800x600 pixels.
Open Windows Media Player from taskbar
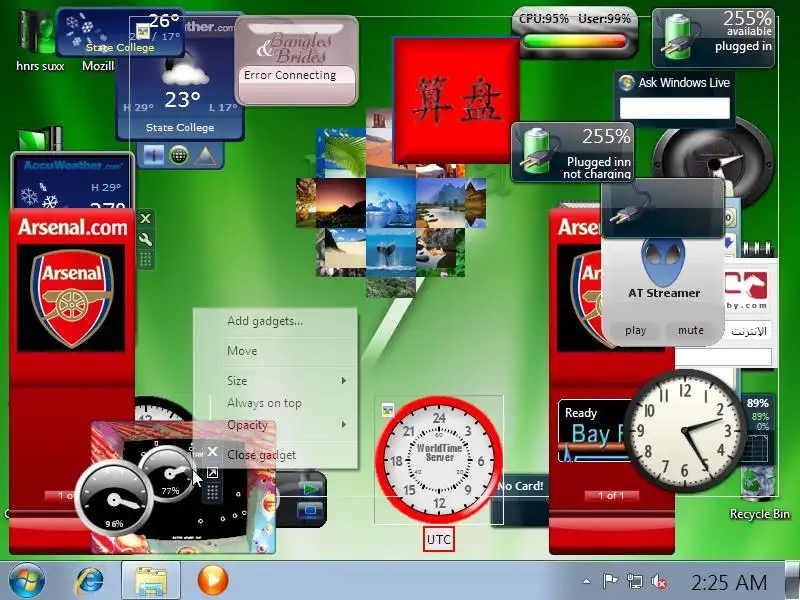pyautogui.click(x=213, y=581)
